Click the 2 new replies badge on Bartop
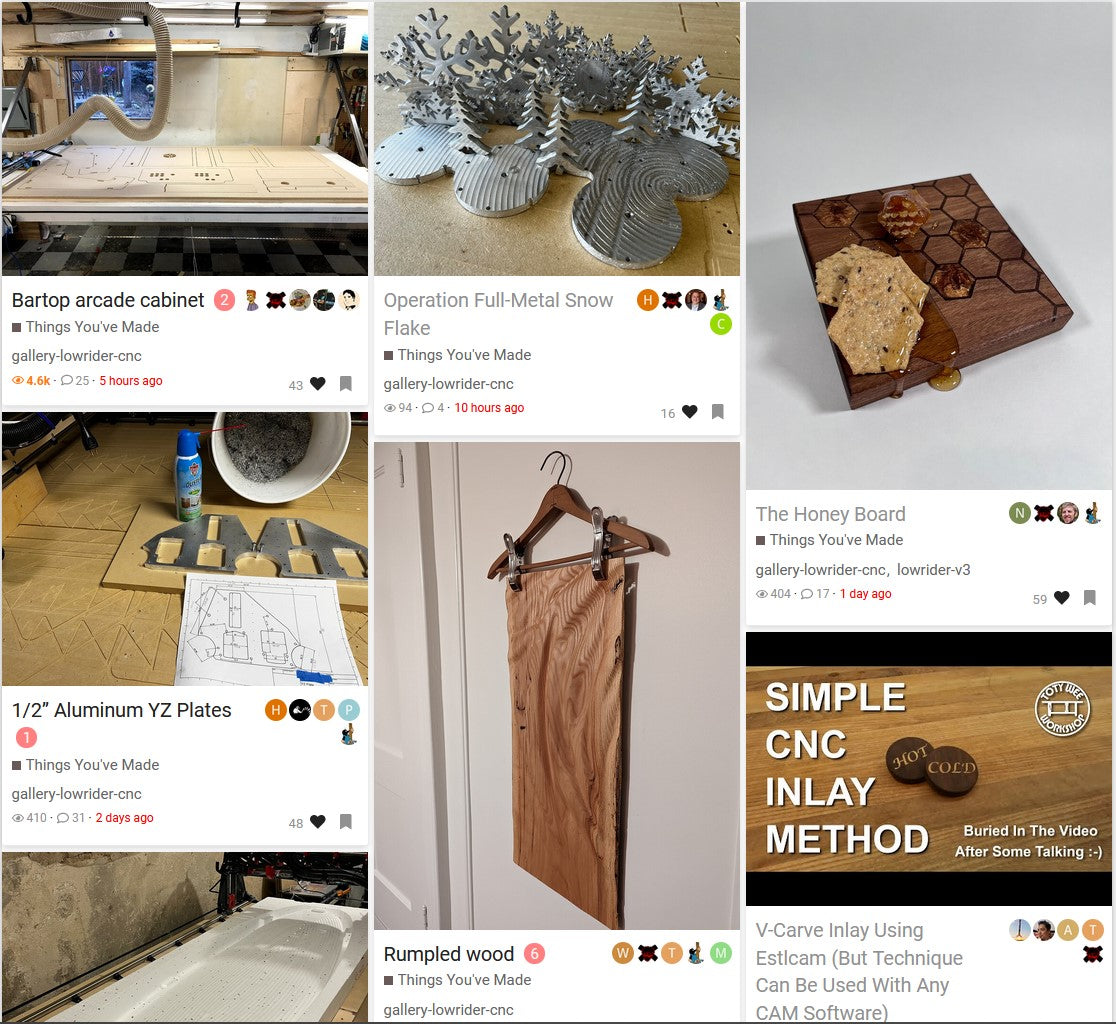Viewport: 1116px width, 1024px height. click(x=224, y=300)
